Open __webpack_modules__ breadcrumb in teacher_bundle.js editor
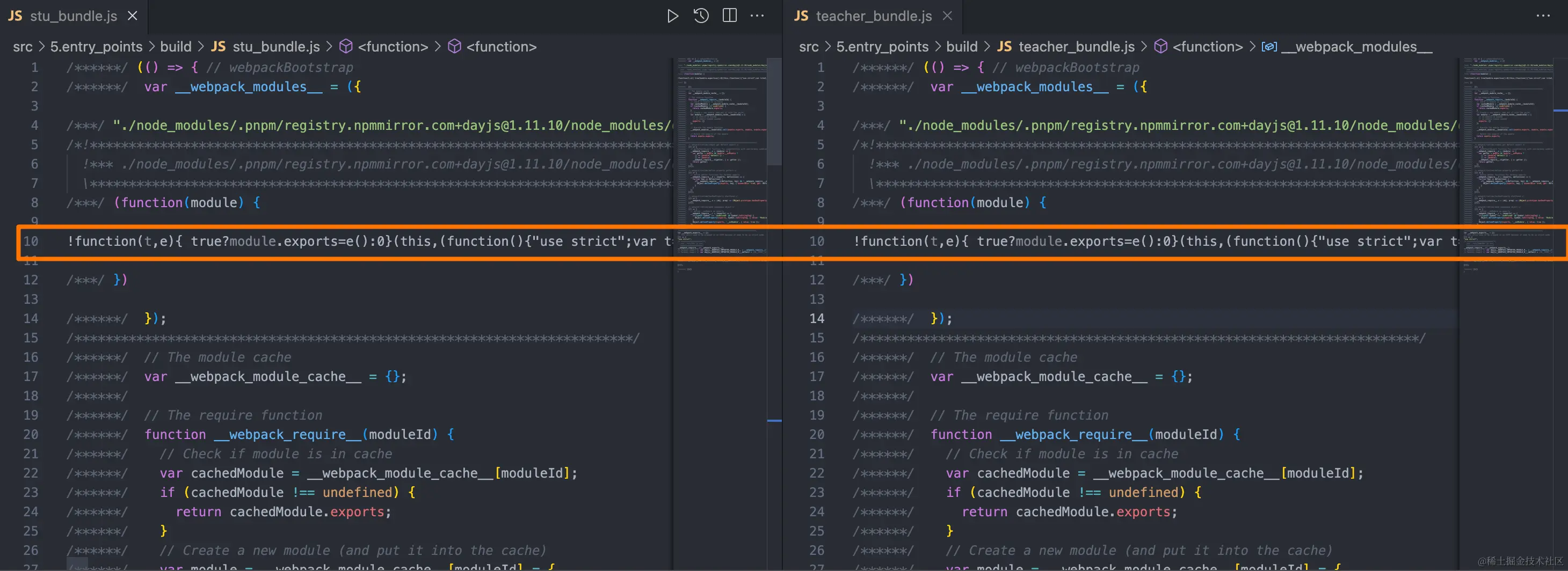Image resolution: width=1568 pixels, height=571 pixels. (1357, 46)
